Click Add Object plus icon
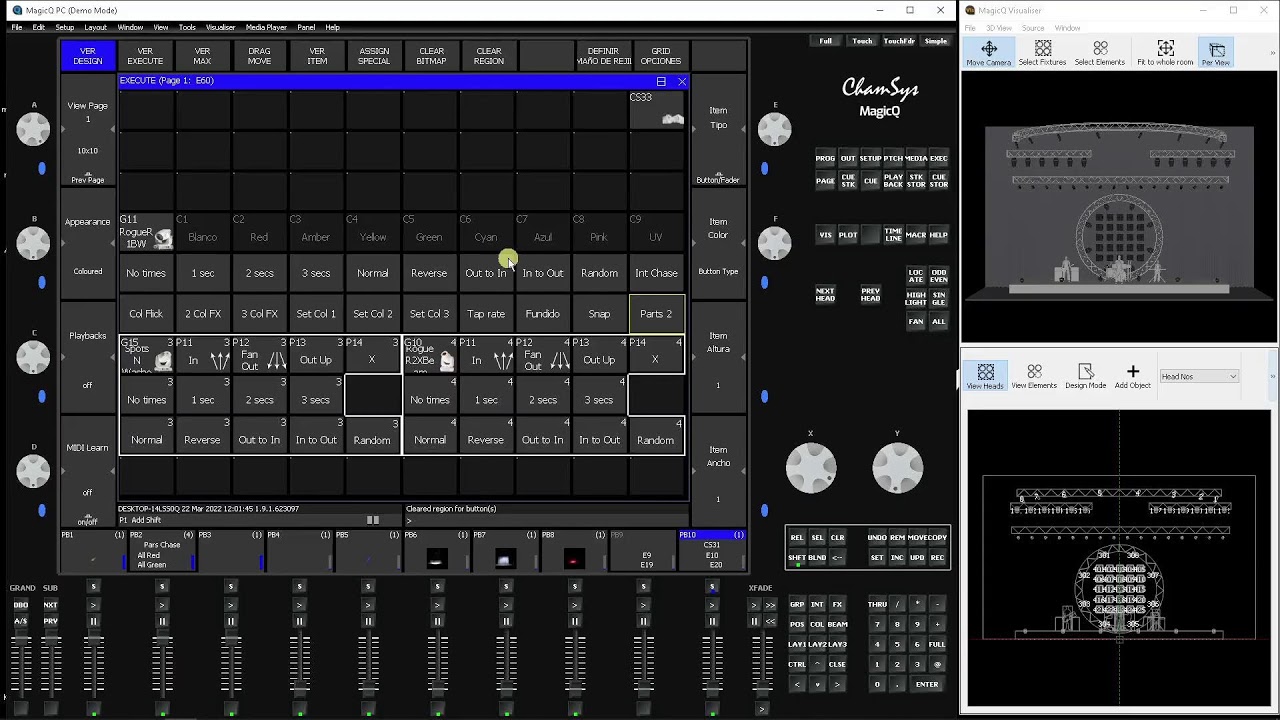Screen dimensions: 1280x720 pyautogui.click(x=1132, y=376)
